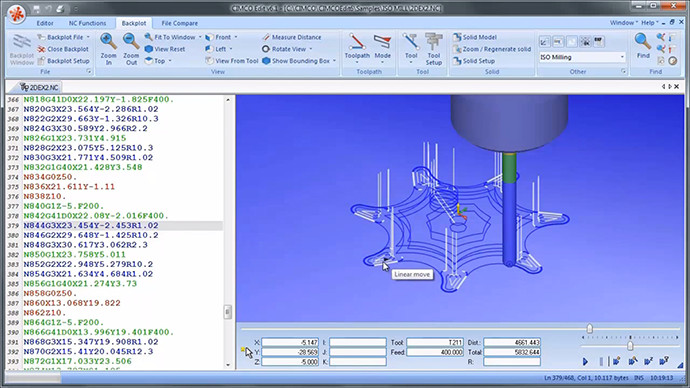Start simulation with the play button
This screenshot has height=388, width=690.
pos(585,362)
